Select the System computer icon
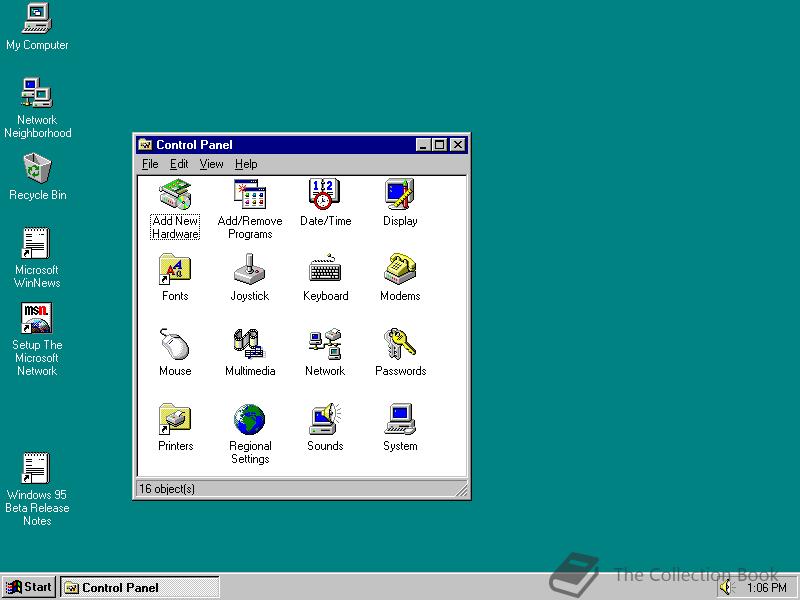 [400, 419]
